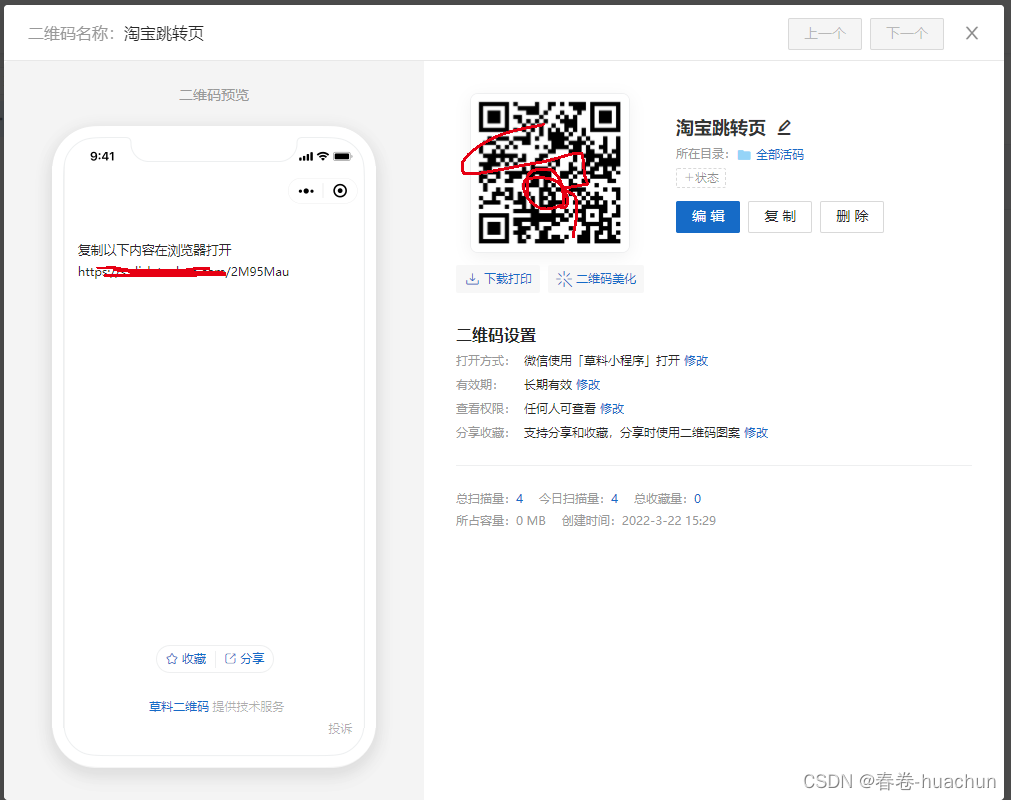Click 修改 next to 长期有效
The height and width of the screenshot is (800, 1011).
(x=588, y=385)
